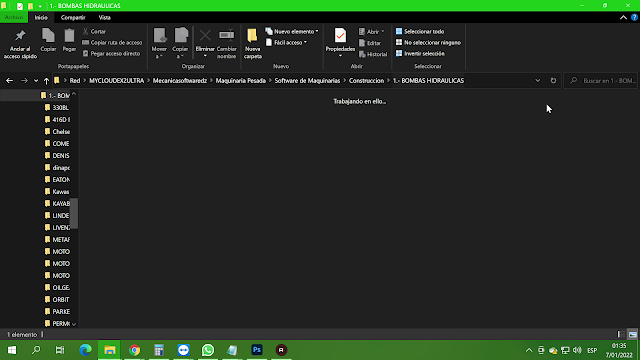This screenshot has height=360, width=640.
Task: Go forward with the right arrow
Action: coord(24,81)
